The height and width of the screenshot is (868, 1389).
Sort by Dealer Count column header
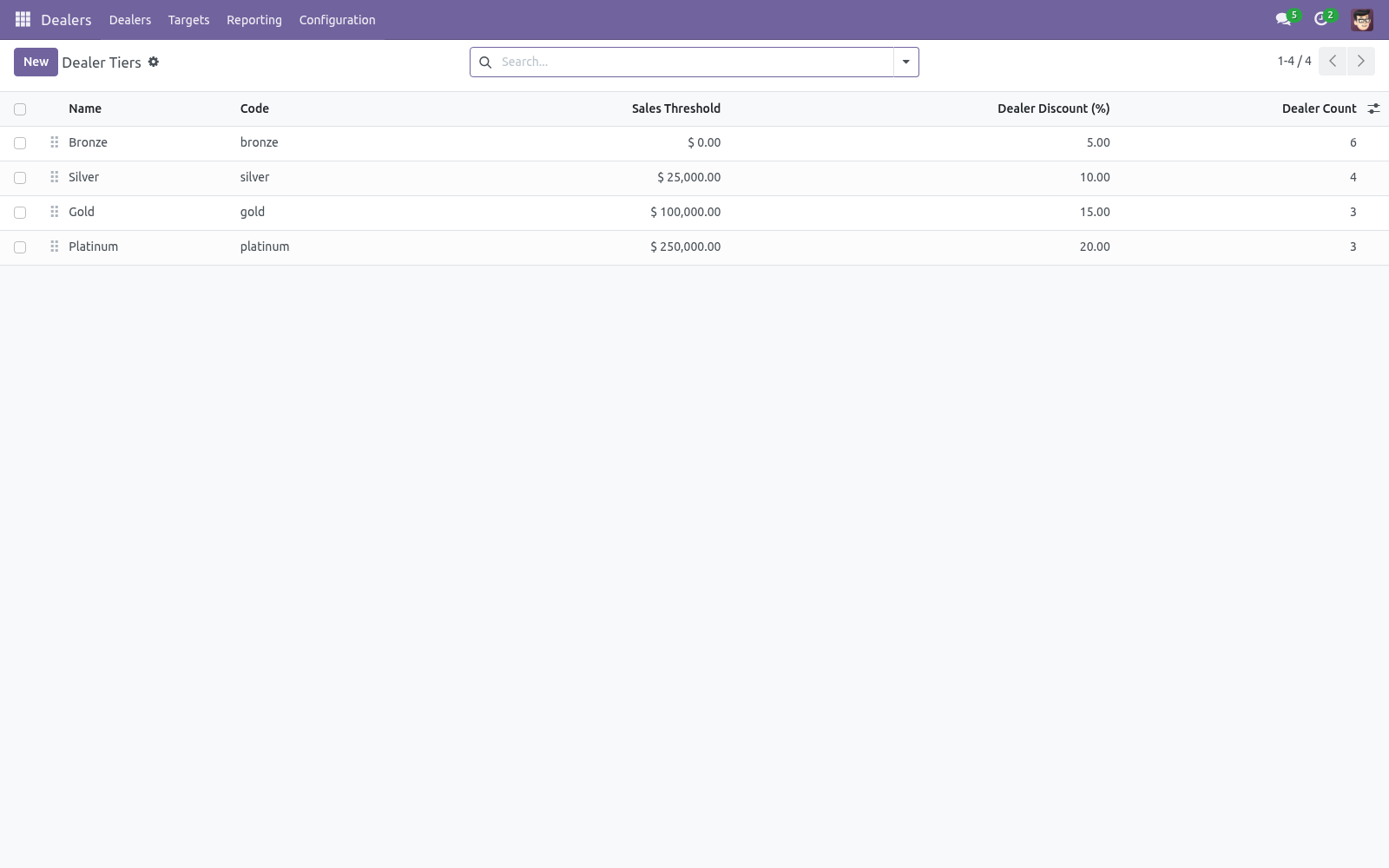1319,108
